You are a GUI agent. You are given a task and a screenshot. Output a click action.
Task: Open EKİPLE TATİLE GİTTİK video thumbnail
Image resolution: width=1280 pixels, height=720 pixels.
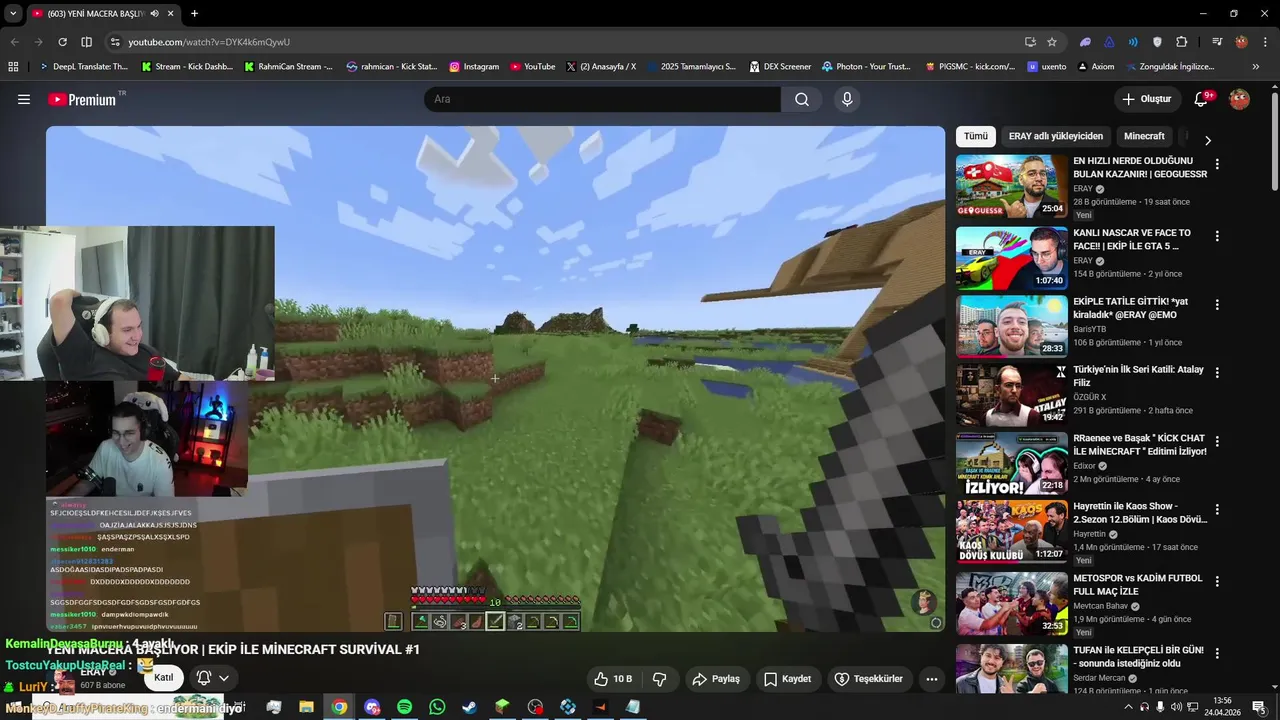coord(1011,326)
